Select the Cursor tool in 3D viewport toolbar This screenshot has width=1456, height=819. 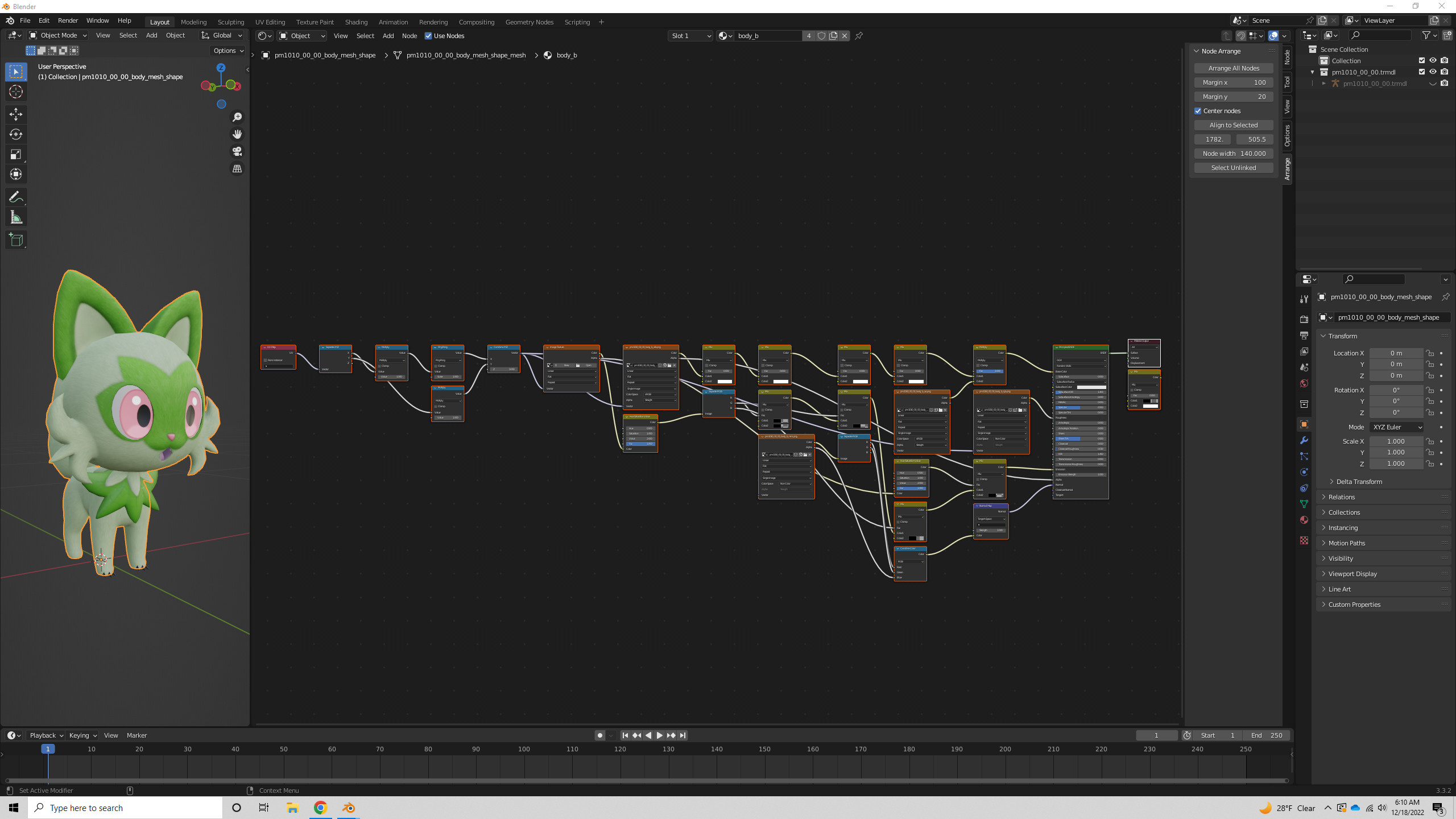click(x=16, y=92)
